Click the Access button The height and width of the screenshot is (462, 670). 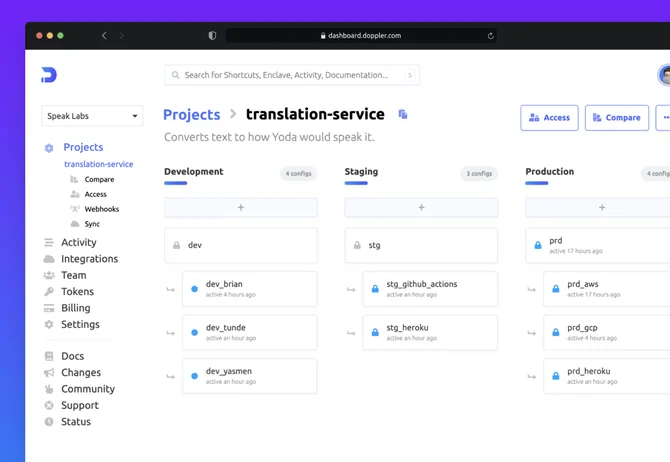click(549, 118)
